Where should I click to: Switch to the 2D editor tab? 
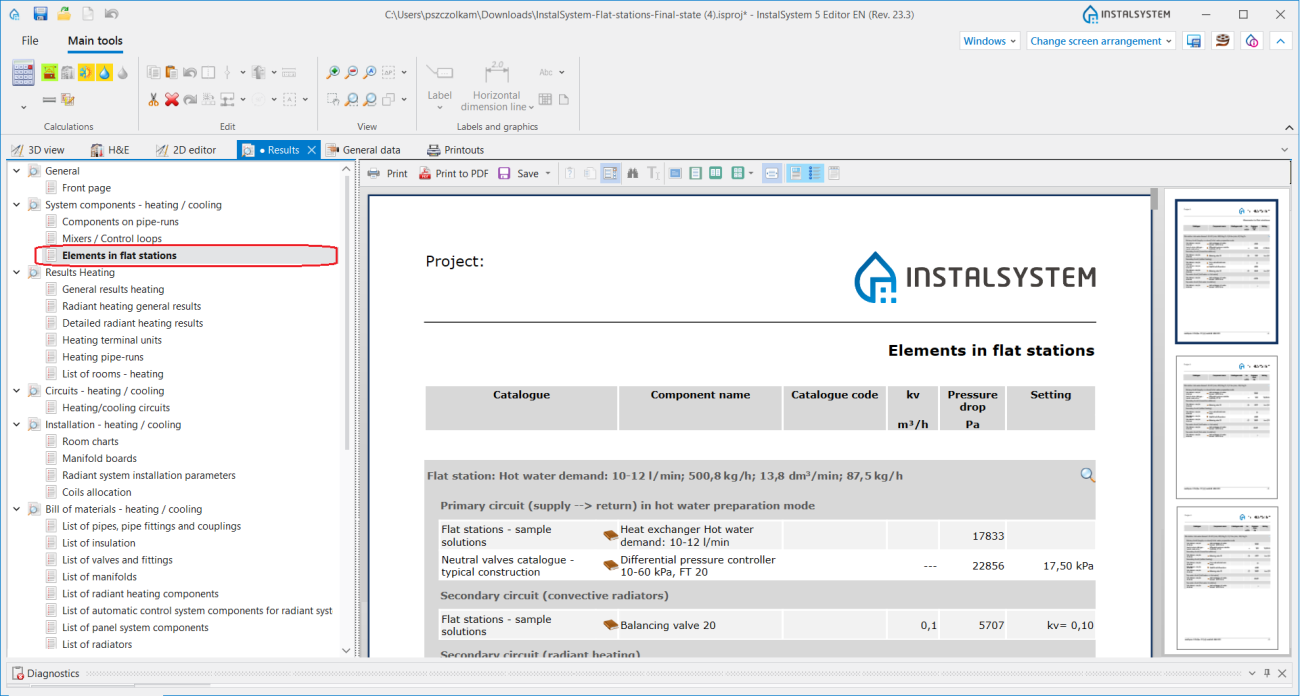pos(186,150)
